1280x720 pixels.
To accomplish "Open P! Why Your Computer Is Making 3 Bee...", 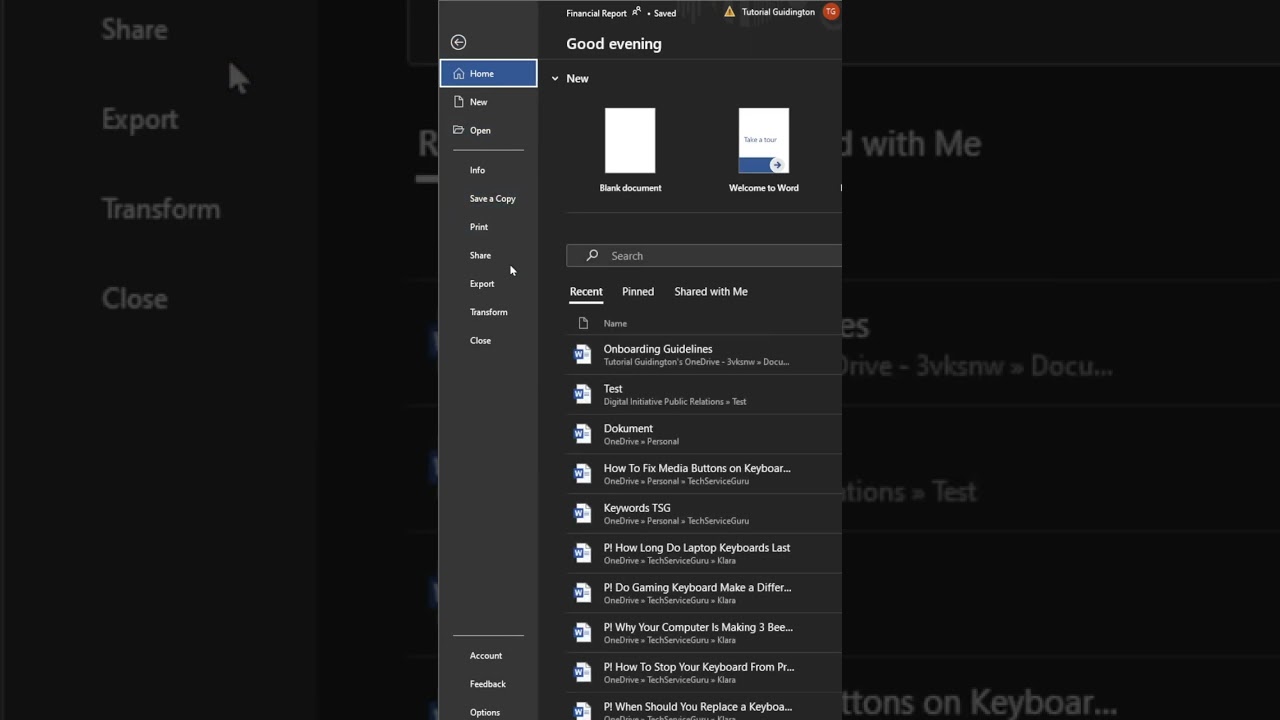I will (x=704, y=632).
